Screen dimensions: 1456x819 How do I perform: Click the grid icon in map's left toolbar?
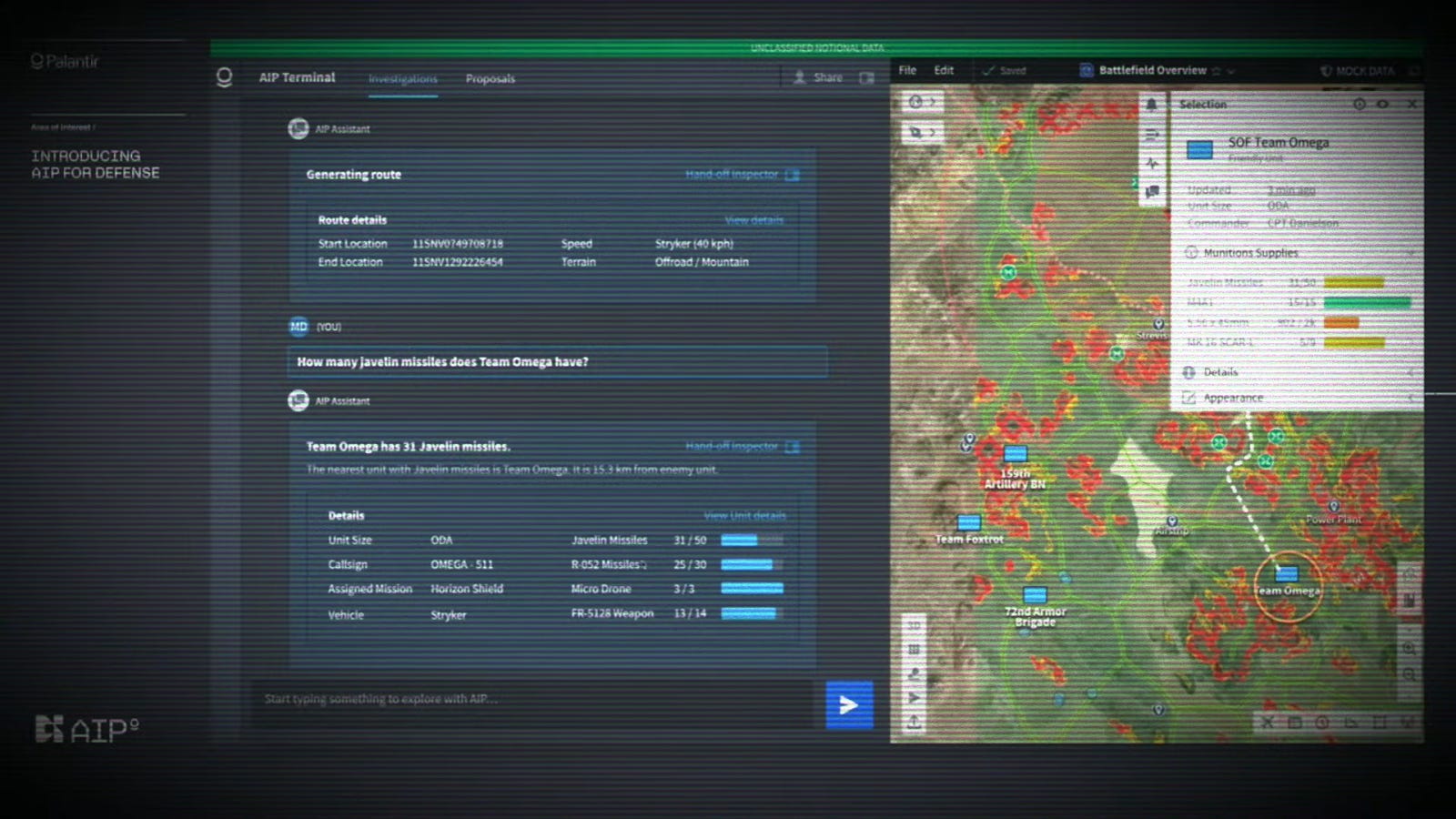click(914, 650)
